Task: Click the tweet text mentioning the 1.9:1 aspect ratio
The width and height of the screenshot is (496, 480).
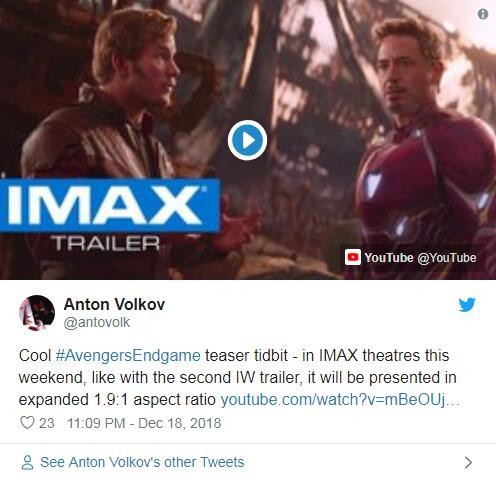Action: tap(239, 377)
